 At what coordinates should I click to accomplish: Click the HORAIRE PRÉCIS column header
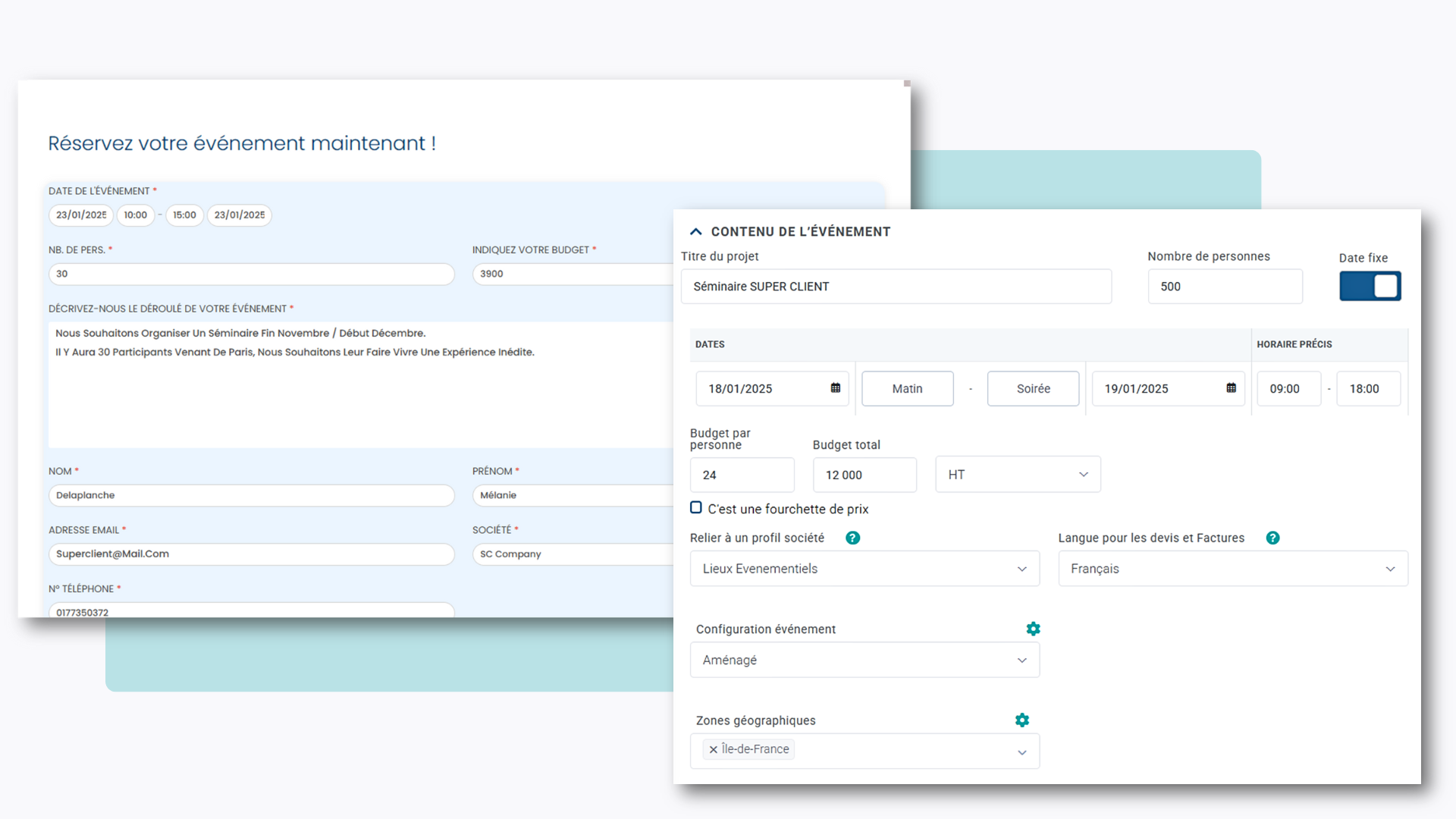click(1294, 344)
